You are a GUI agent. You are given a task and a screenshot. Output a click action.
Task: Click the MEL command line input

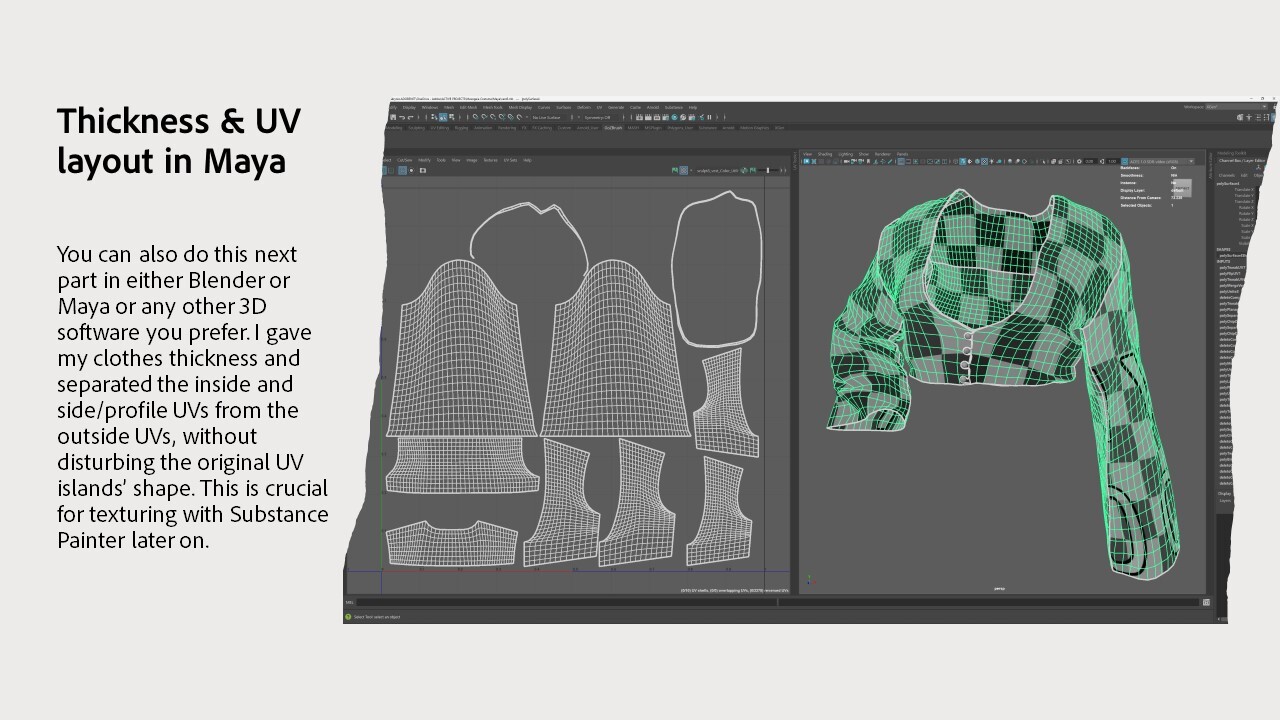click(567, 602)
